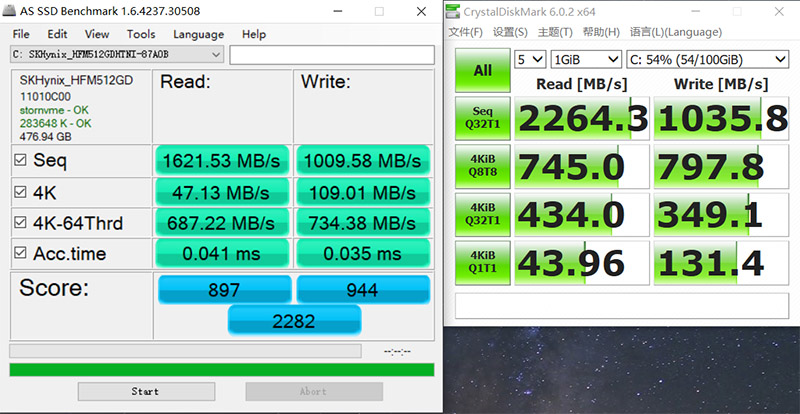Minimize the CrystalDiskMark window
The height and width of the screenshot is (414, 800).
click(x=695, y=11)
